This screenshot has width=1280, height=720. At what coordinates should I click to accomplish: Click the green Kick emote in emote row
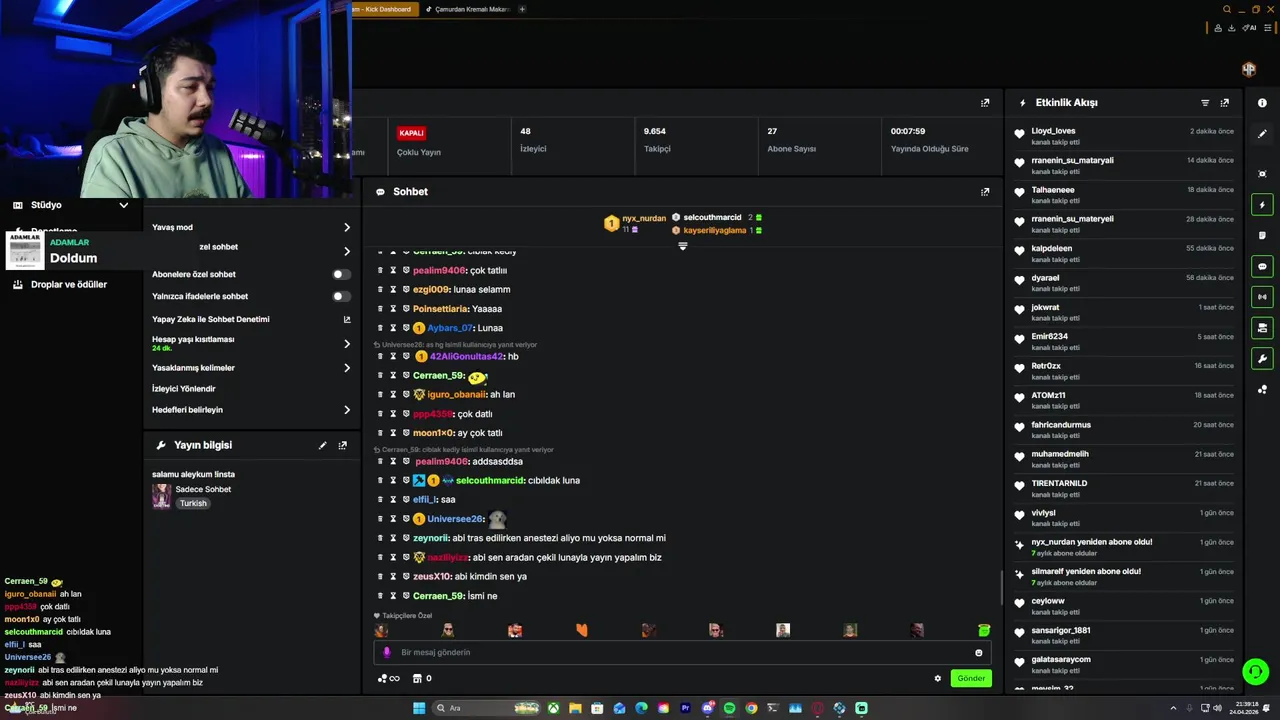pos(984,631)
